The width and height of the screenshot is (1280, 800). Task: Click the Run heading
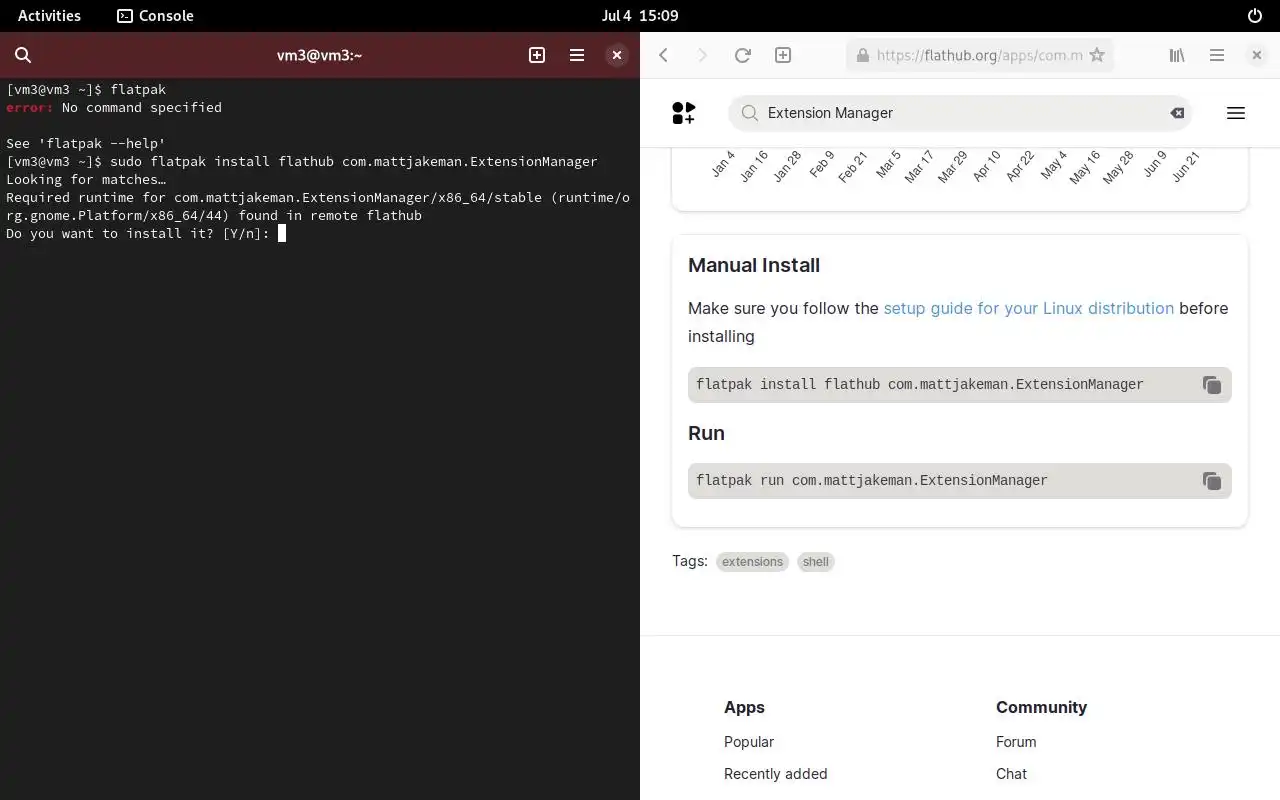(706, 433)
